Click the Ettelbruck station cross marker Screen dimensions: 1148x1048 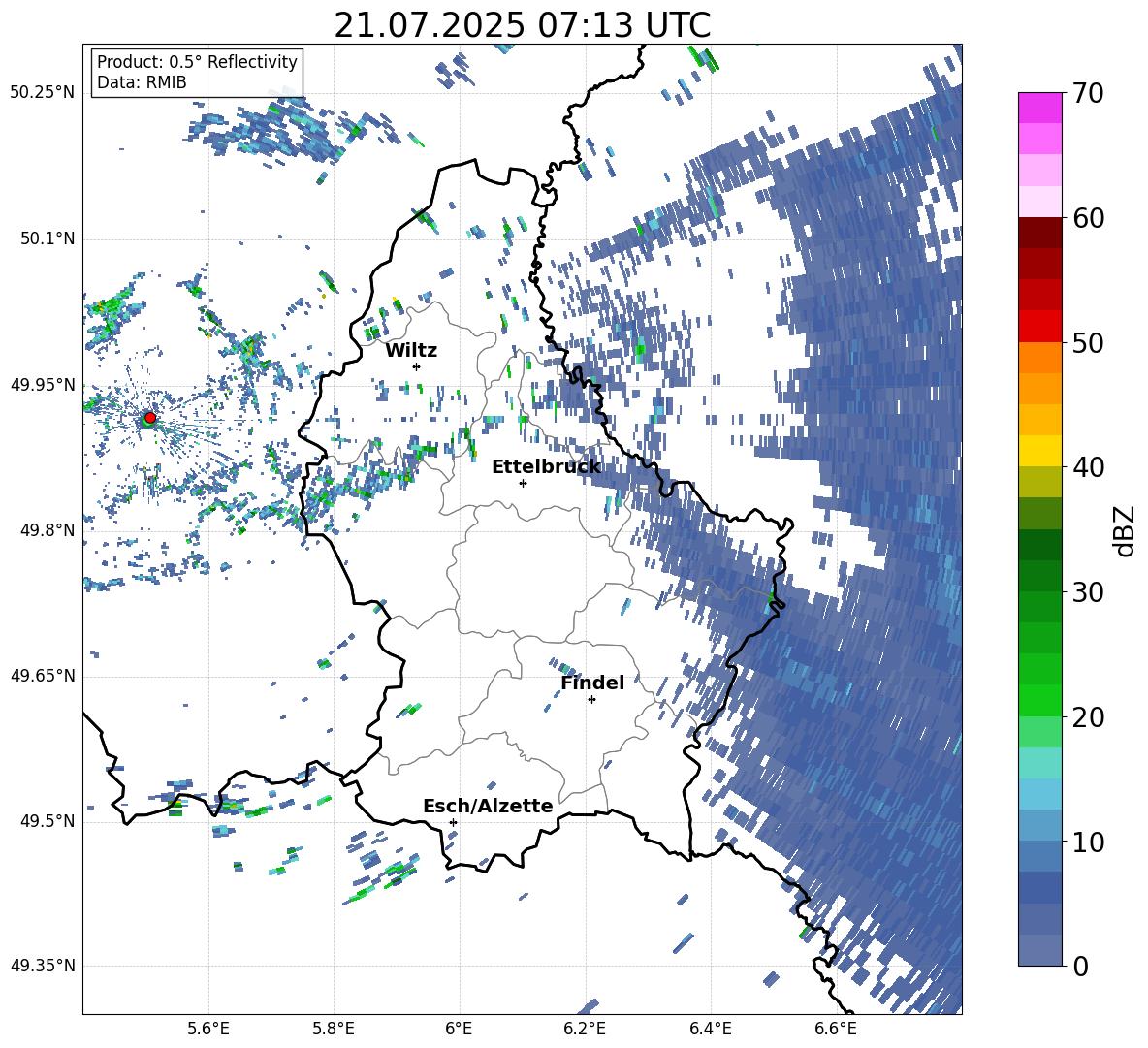tap(523, 483)
